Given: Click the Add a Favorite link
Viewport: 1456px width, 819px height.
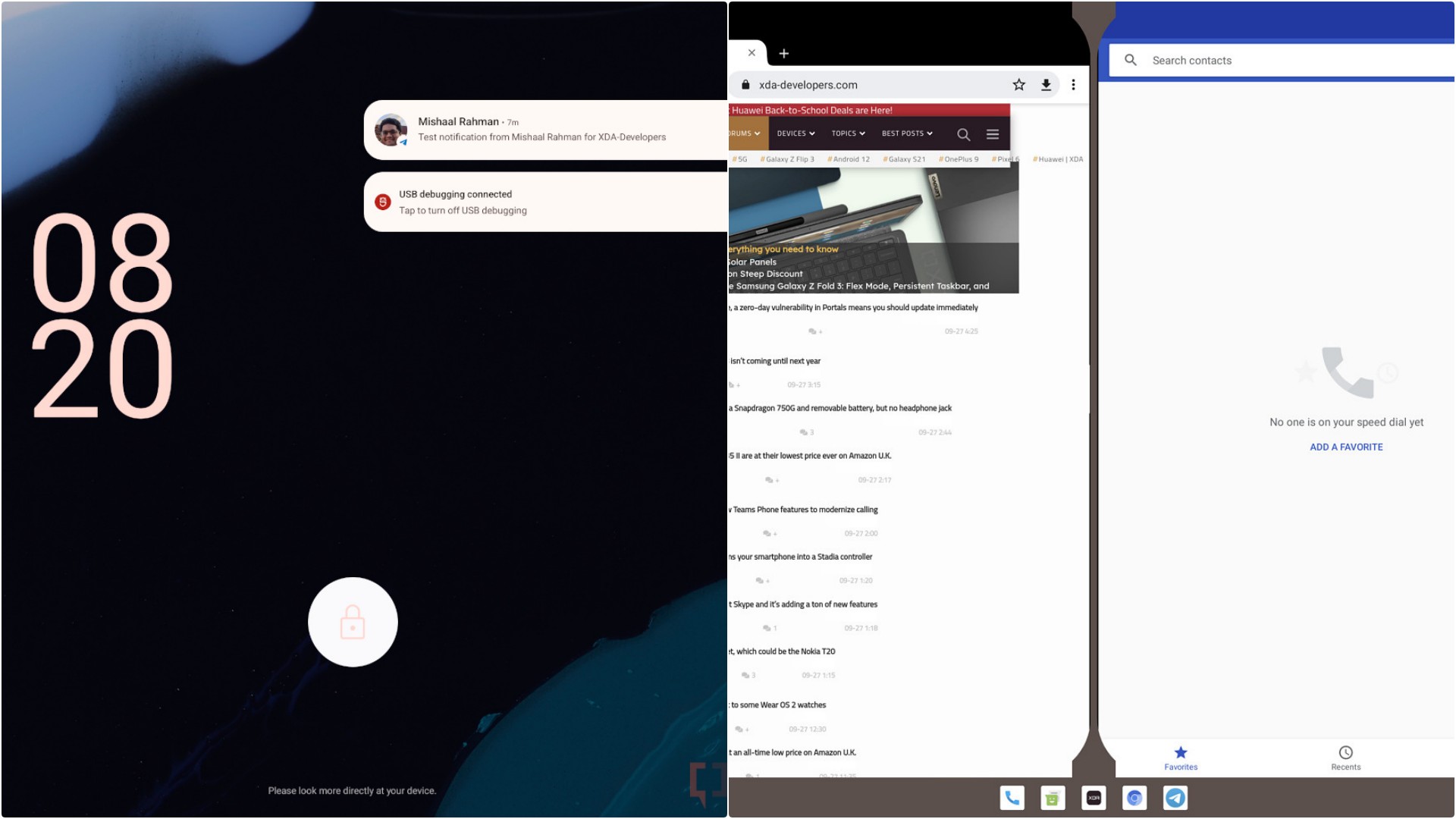Looking at the screenshot, I should [1346, 447].
